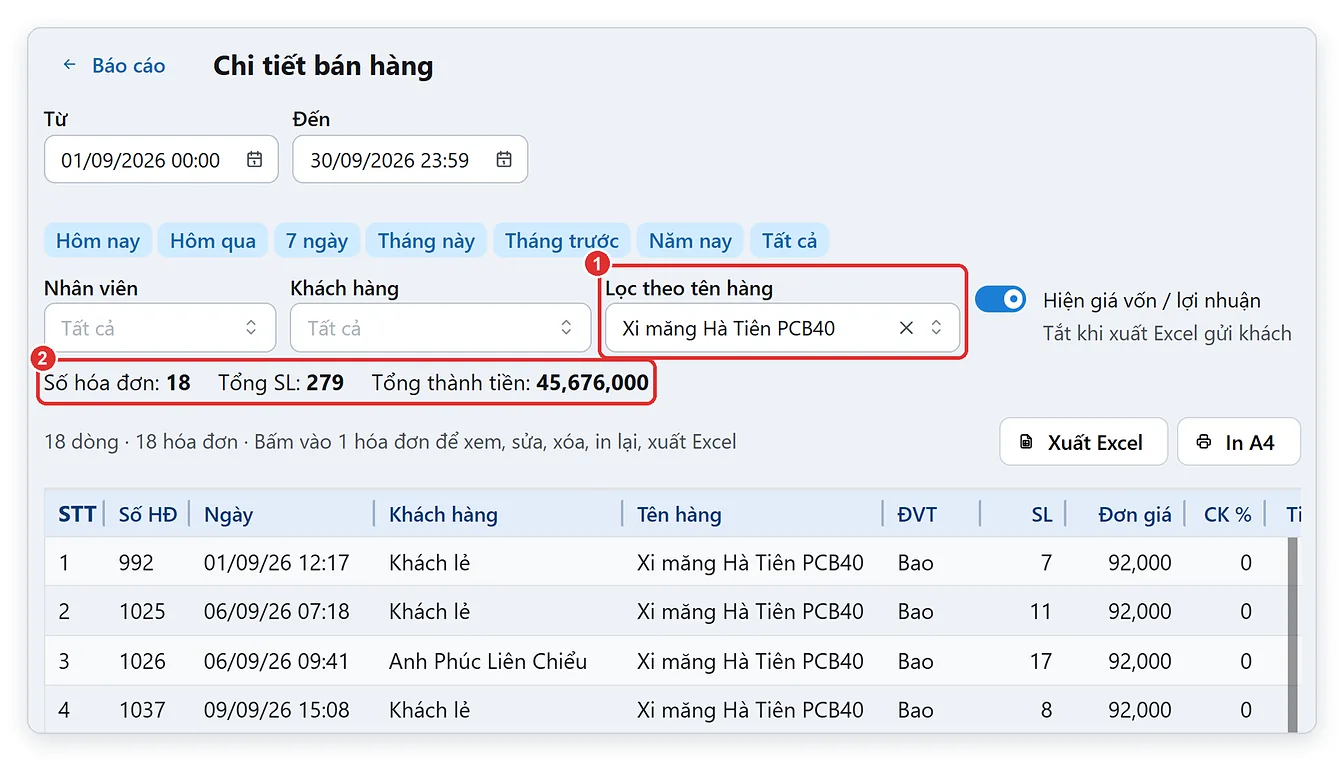Open the calendar picker for Đến date
Viewport: 1344px width, 761px height.
504,160
